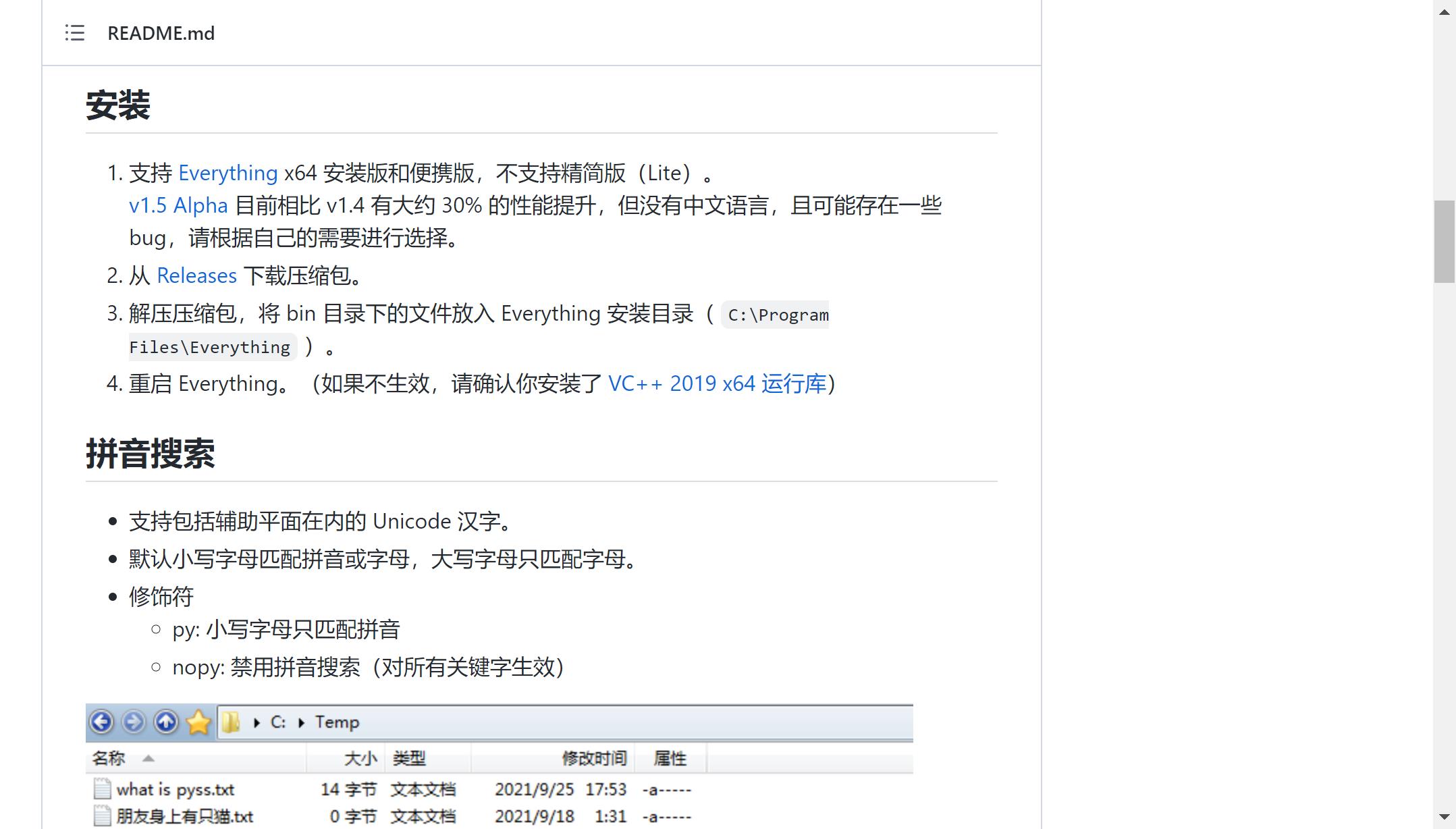Click the favorites star icon in the screenshot
Image resolution: width=1456 pixels, height=829 pixels.
pos(198,722)
